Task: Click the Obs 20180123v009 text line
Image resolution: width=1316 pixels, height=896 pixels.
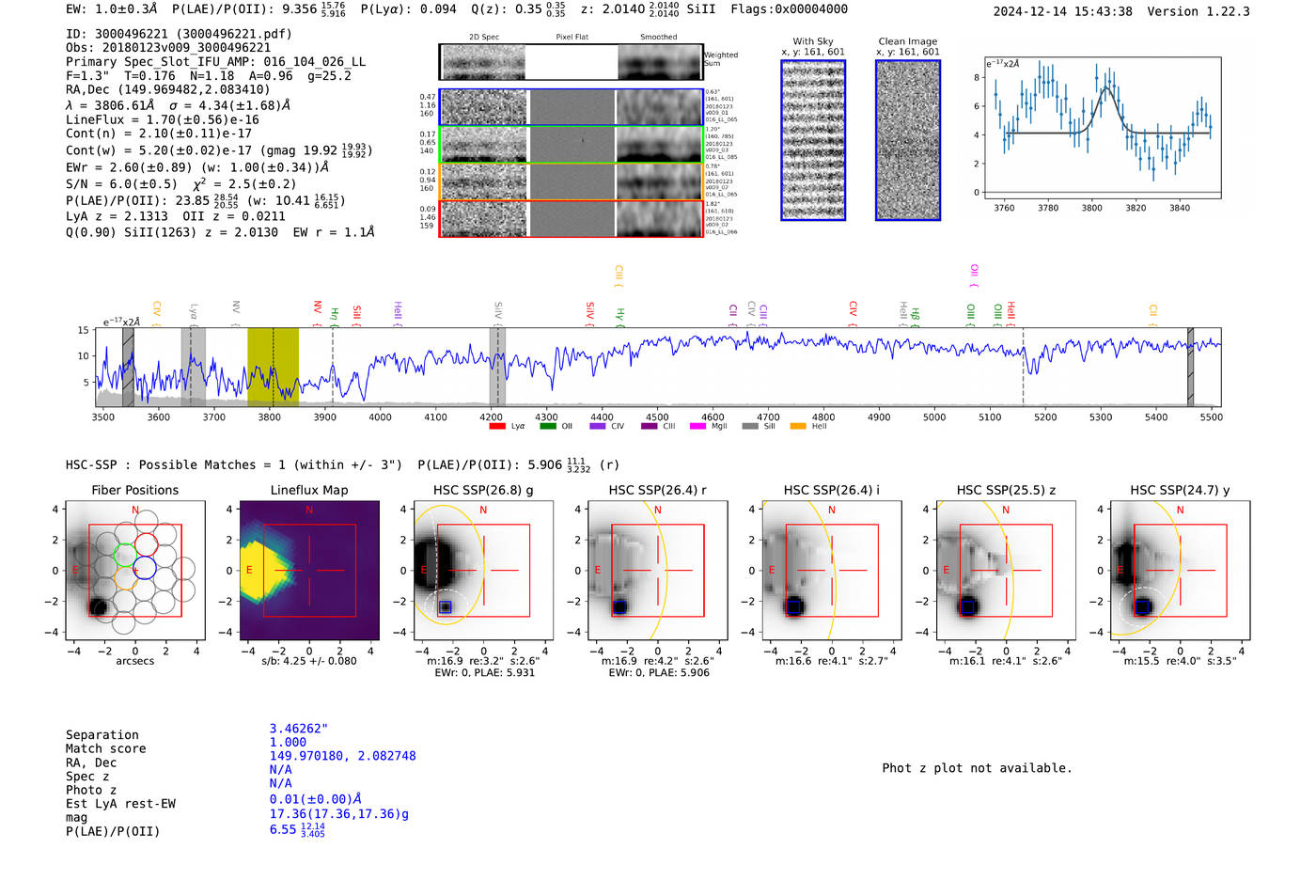Action: [168, 48]
